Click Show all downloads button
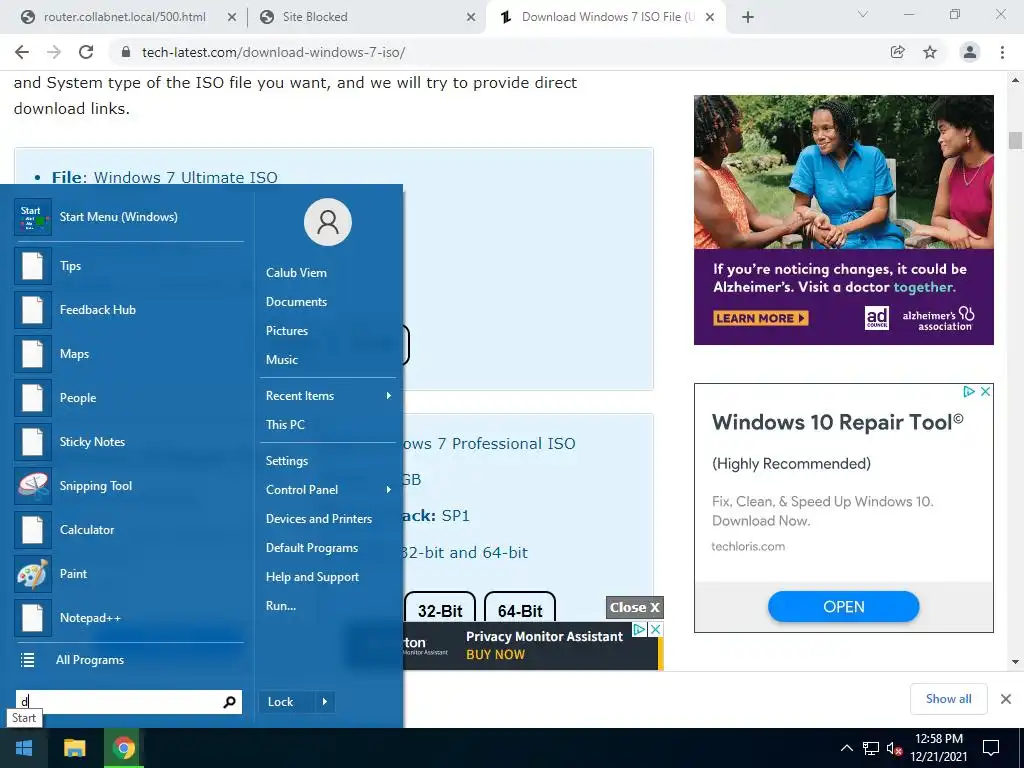 coord(948,699)
